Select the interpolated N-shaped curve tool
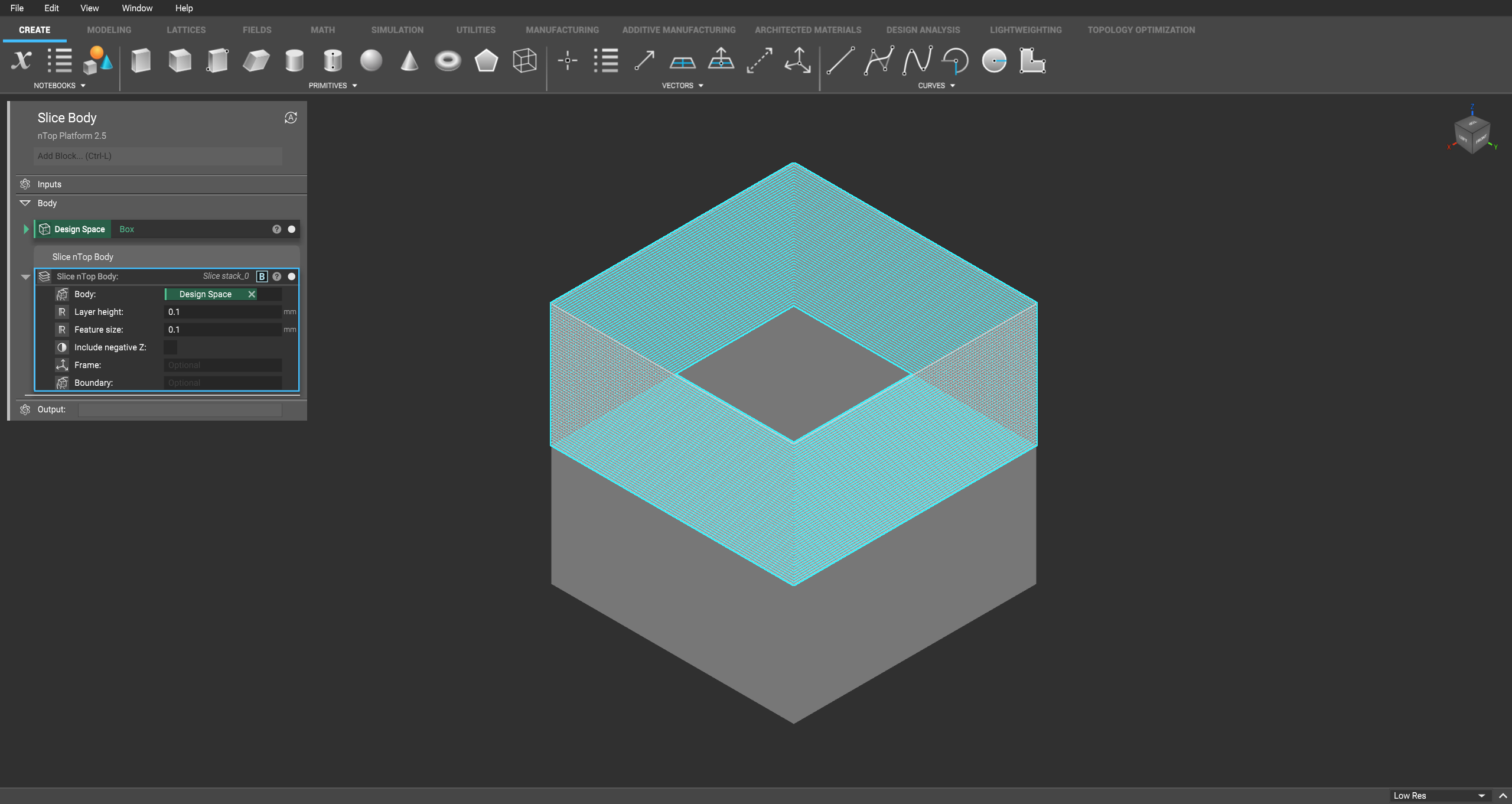The image size is (1512, 804). point(917,60)
